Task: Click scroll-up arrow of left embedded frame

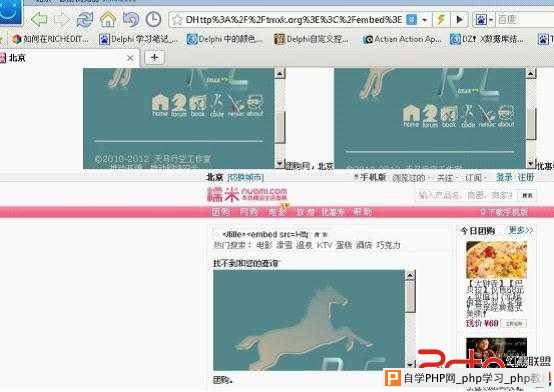Action: click(x=280, y=74)
